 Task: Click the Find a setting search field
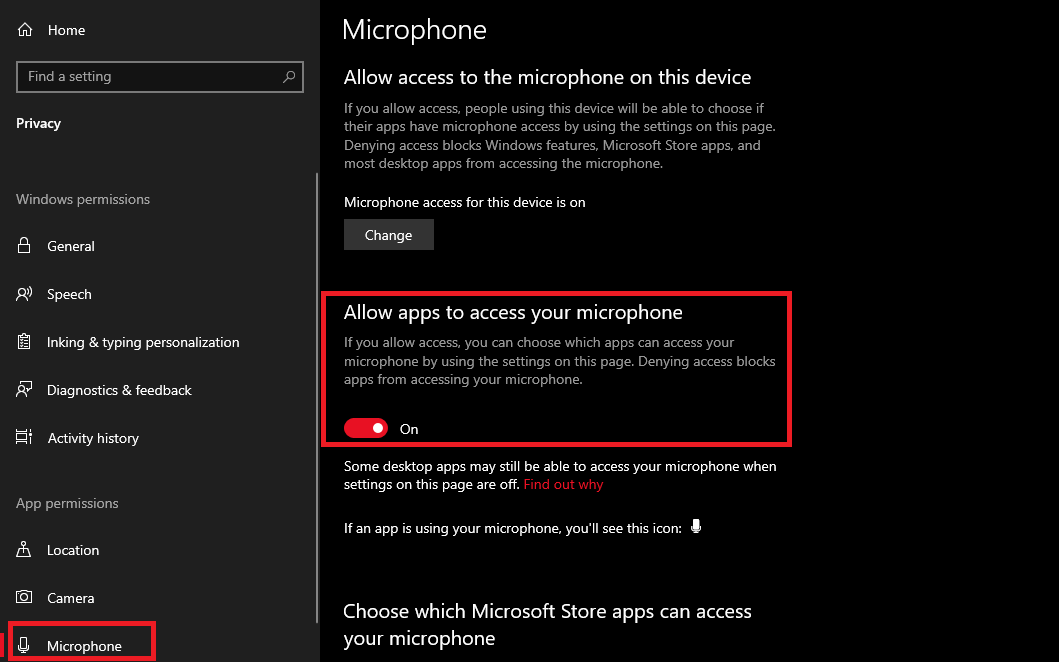(x=150, y=77)
